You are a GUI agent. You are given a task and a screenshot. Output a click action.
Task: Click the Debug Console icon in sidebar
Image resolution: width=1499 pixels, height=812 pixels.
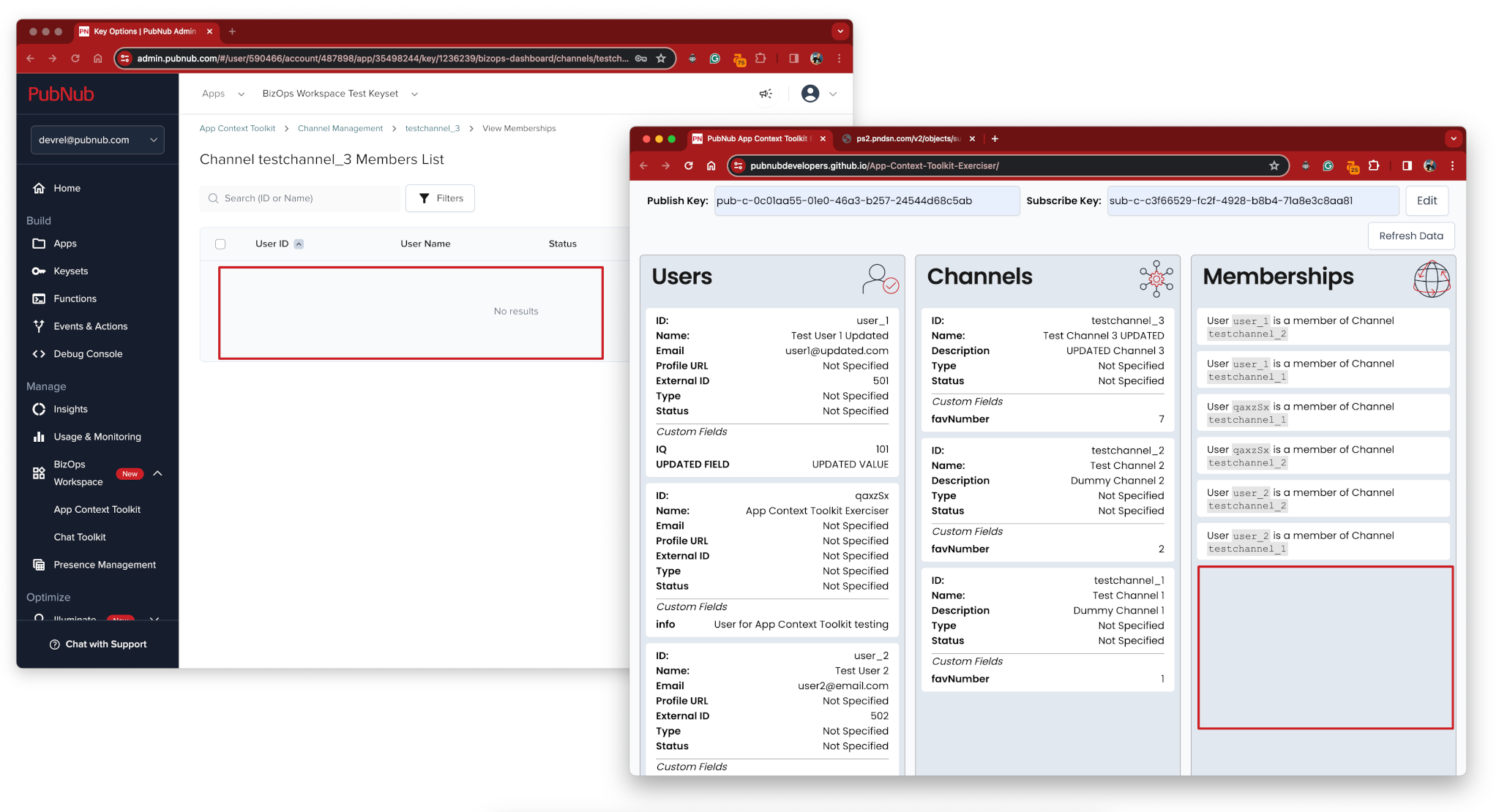click(x=38, y=353)
